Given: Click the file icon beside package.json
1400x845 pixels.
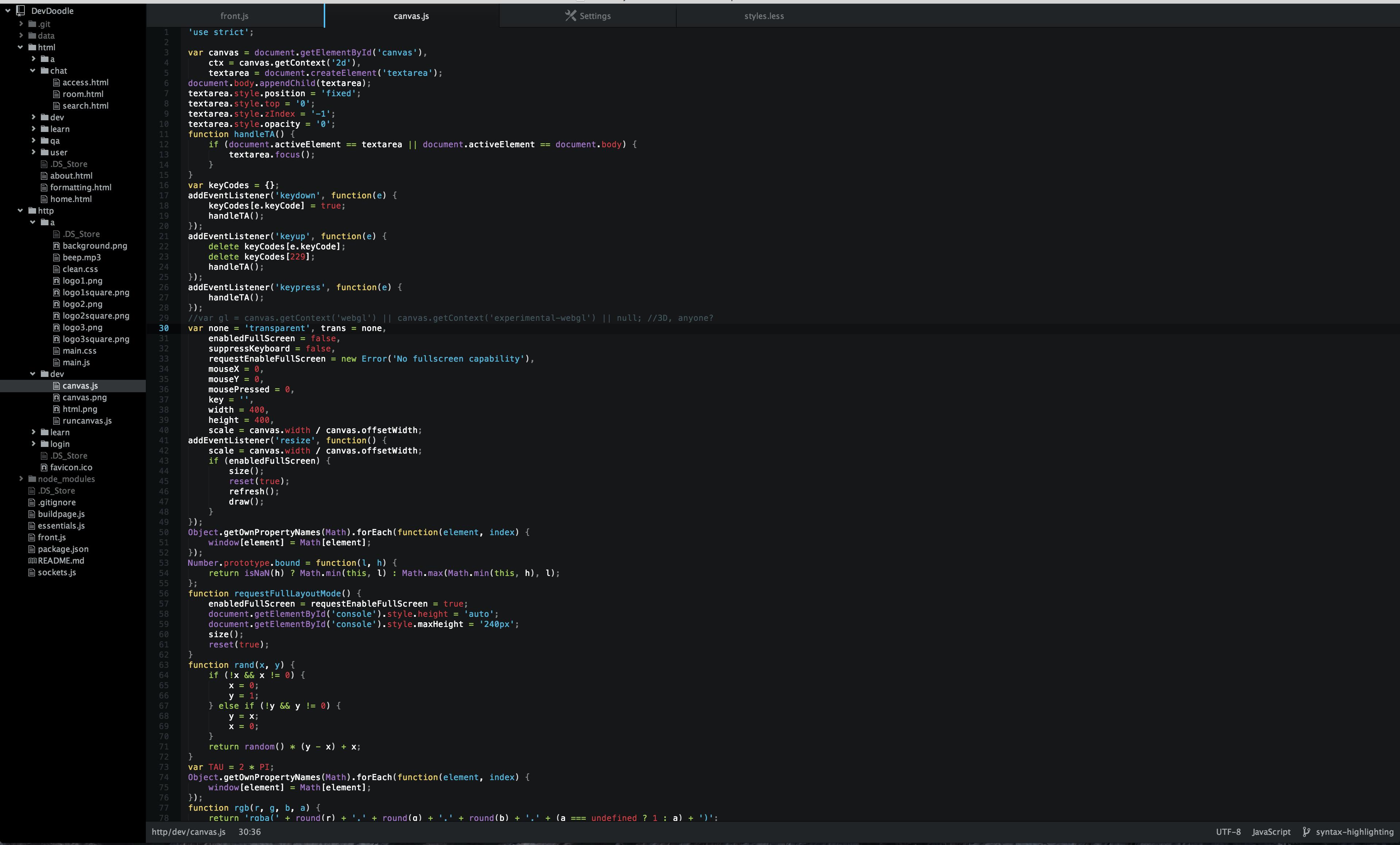Looking at the screenshot, I should (x=32, y=549).
